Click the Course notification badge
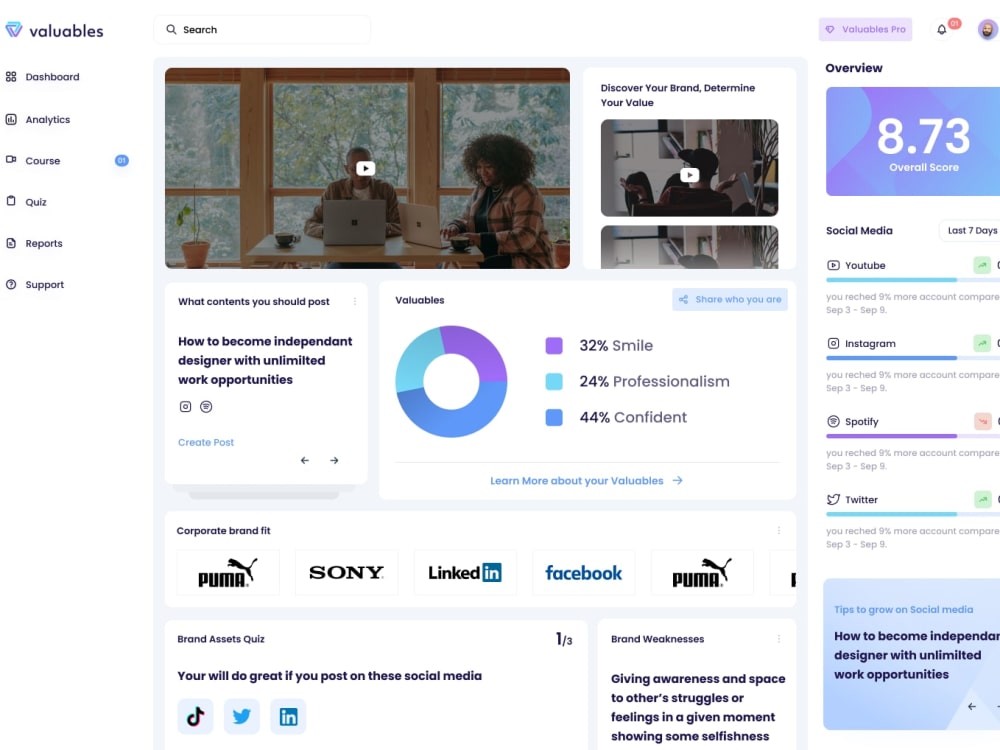The height and width of the screenshot is (750, 1000). point(121,161)
